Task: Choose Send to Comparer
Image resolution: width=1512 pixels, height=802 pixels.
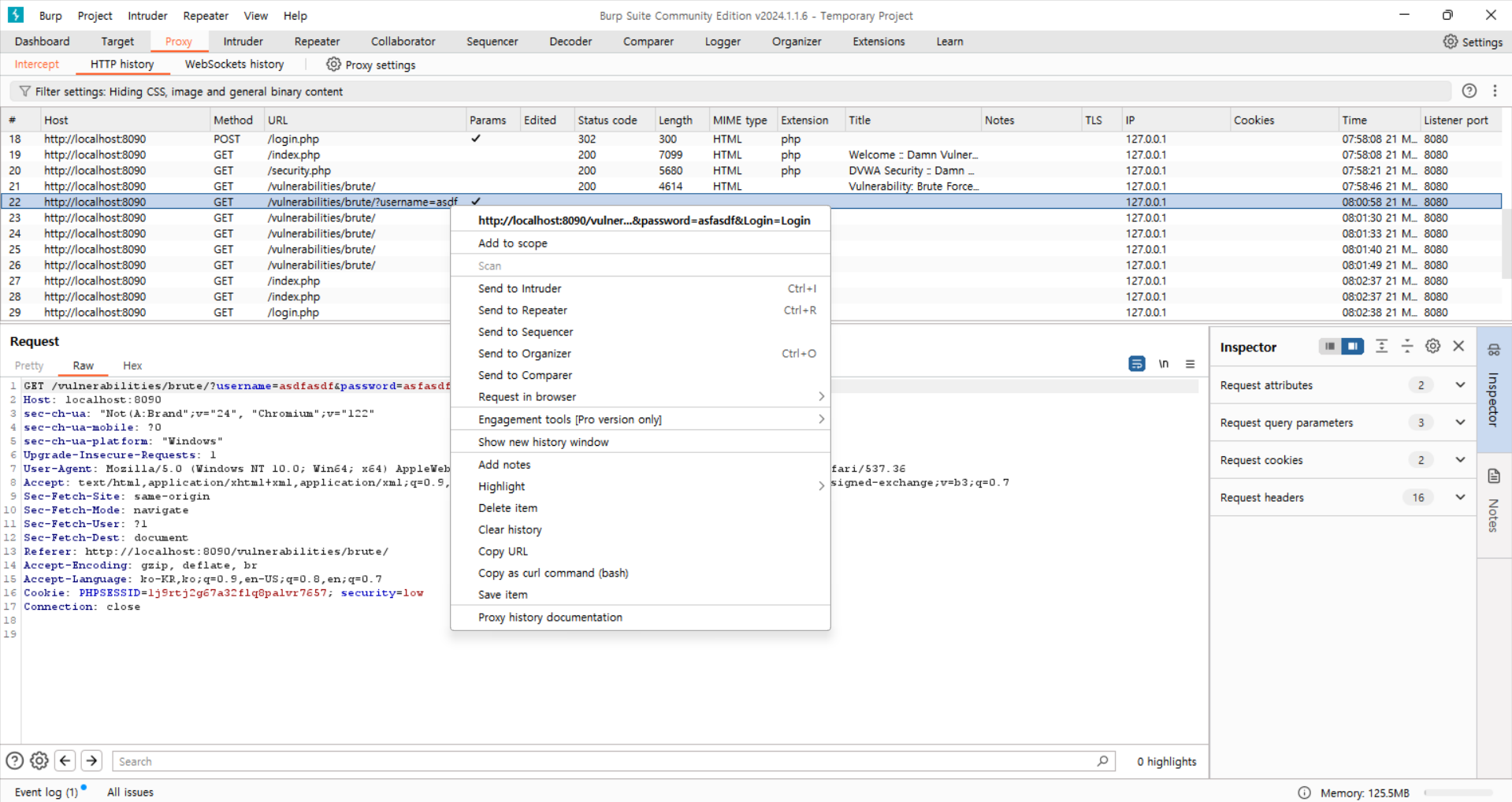Action: (641, 376)
